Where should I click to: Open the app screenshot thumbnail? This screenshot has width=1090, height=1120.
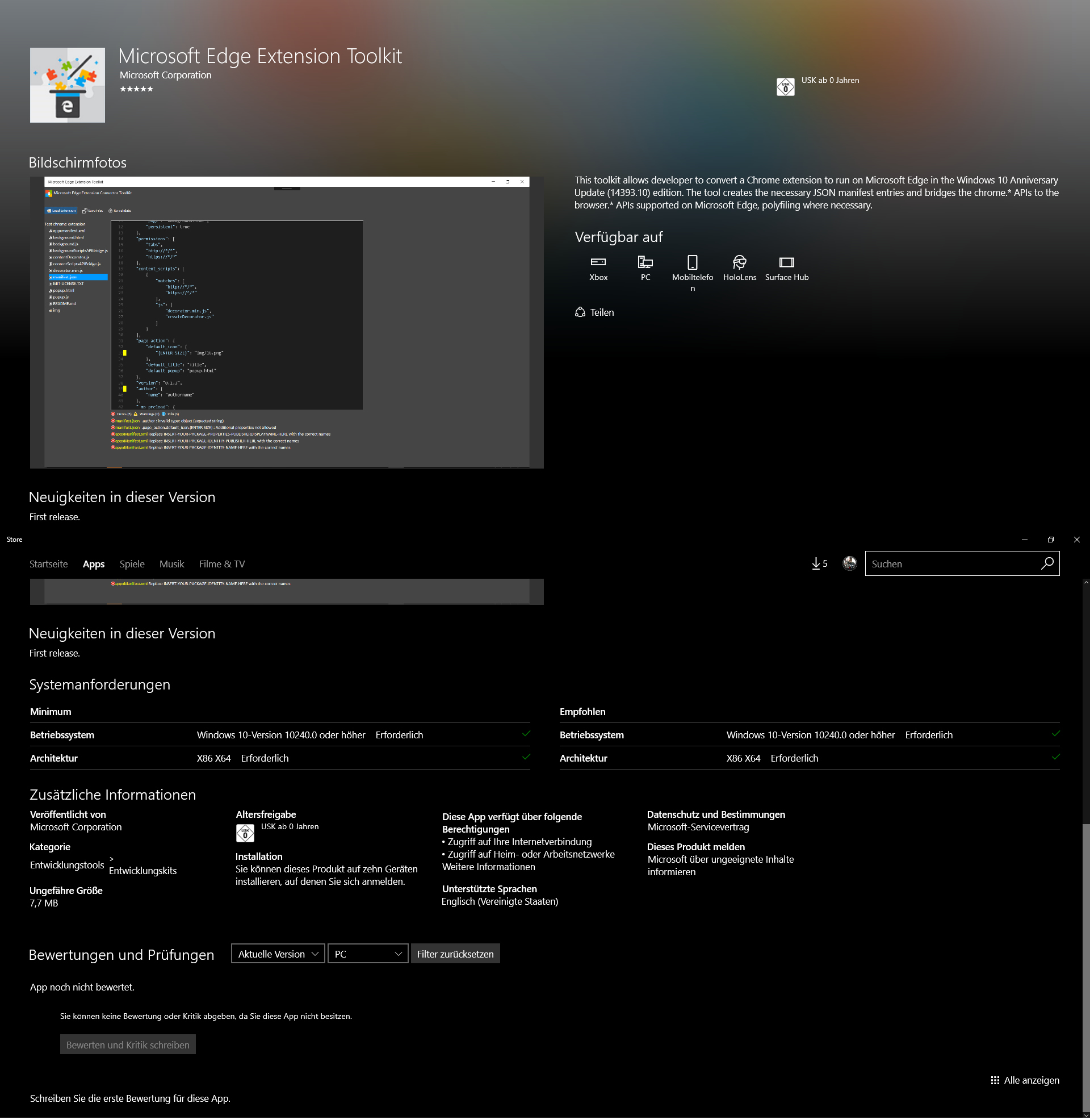tap(287, 323)
